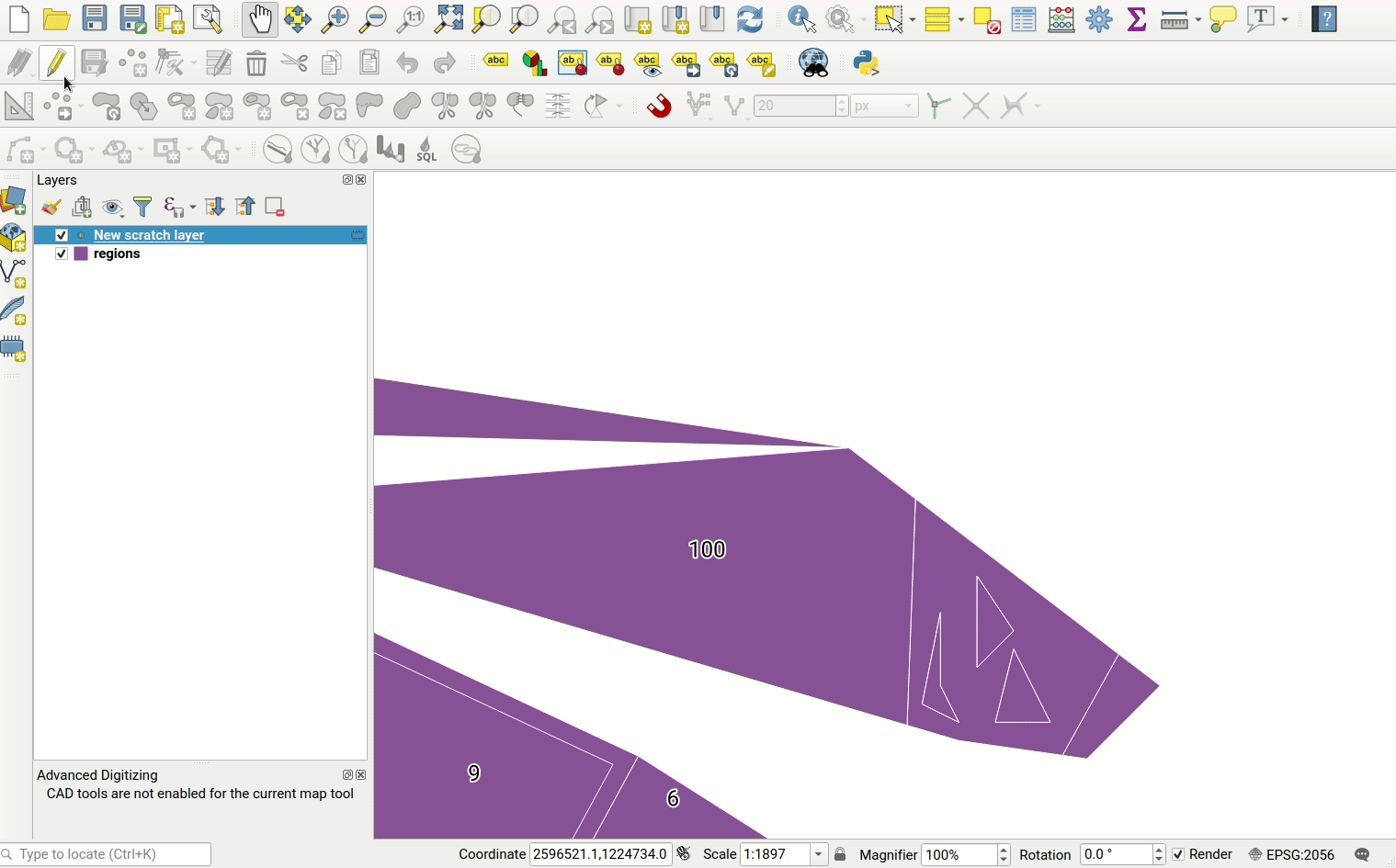Click the Zoom Full extent icon
Screen dimensions: 1396x868
pyautogui.click(x=449, y=19)
